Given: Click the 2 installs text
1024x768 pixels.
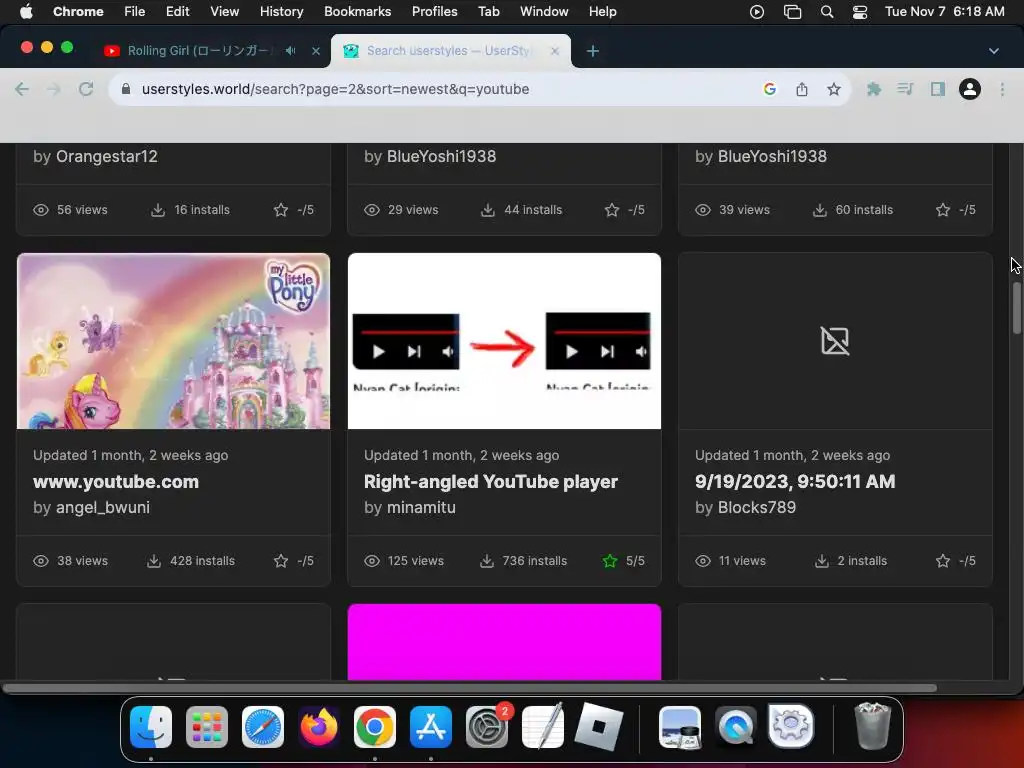Looking at the screenshot, I should pos(862,561).
